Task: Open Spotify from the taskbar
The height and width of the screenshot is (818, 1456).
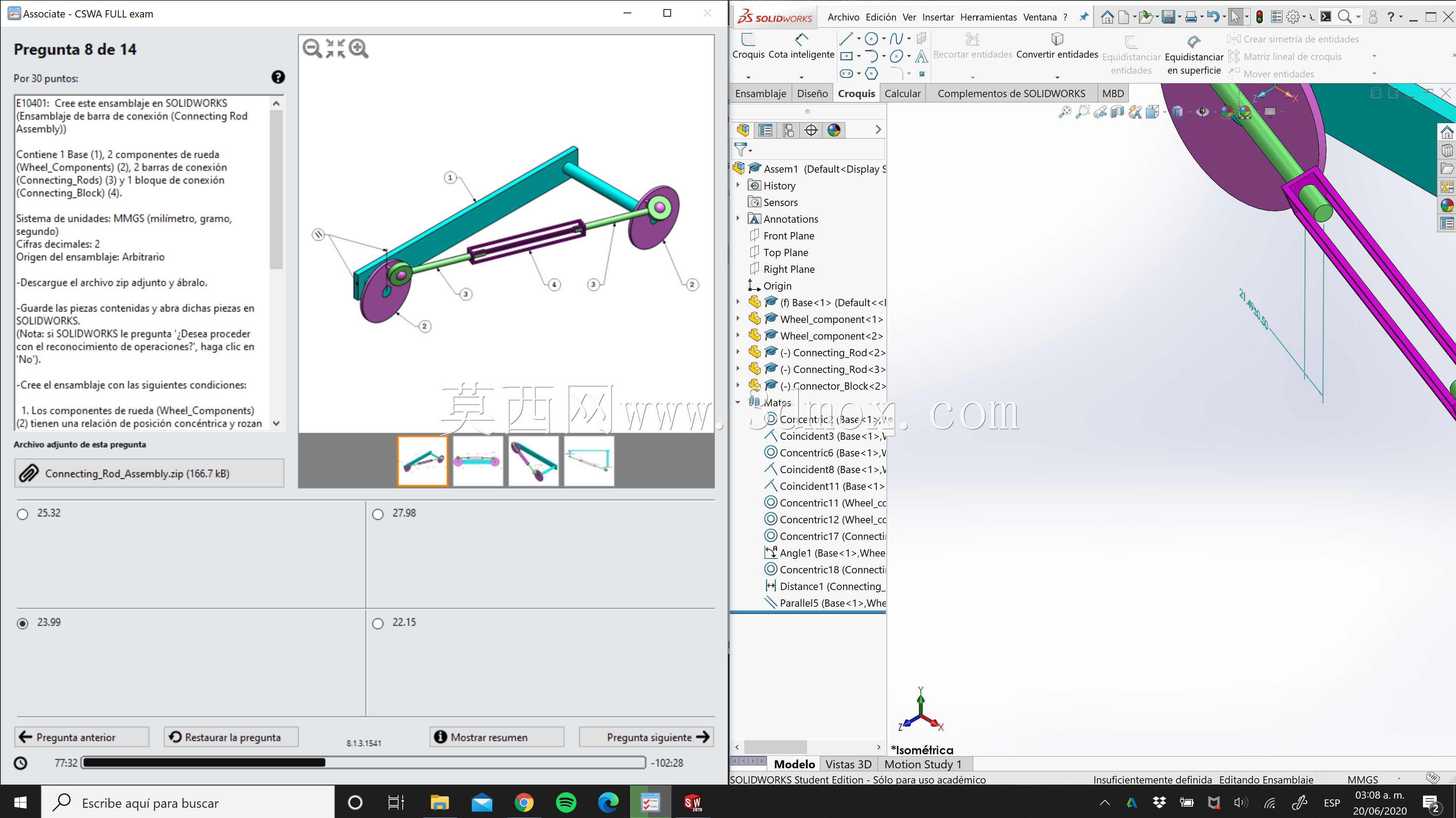Action: 566,802
